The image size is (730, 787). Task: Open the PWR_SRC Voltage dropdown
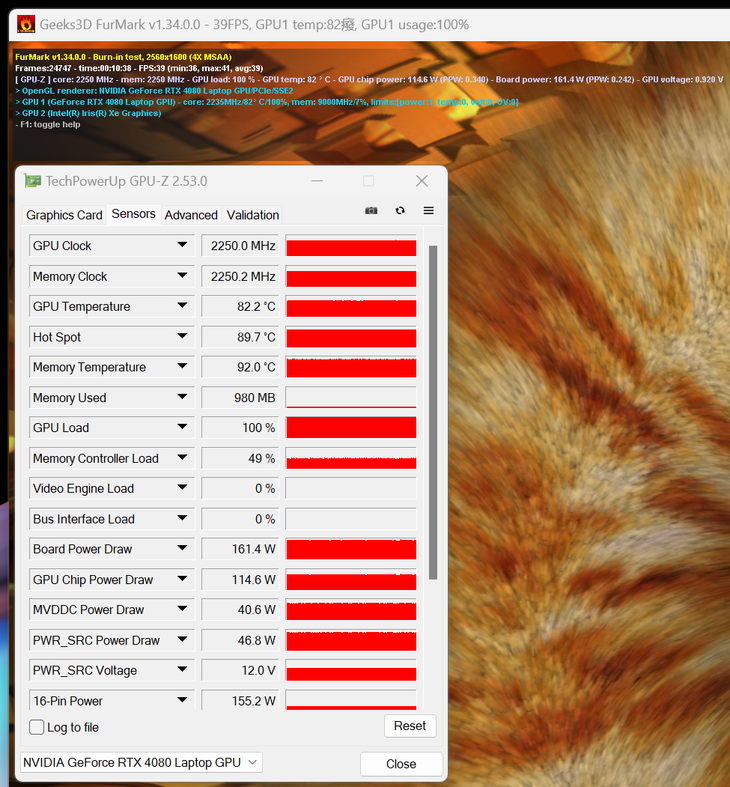182,671
